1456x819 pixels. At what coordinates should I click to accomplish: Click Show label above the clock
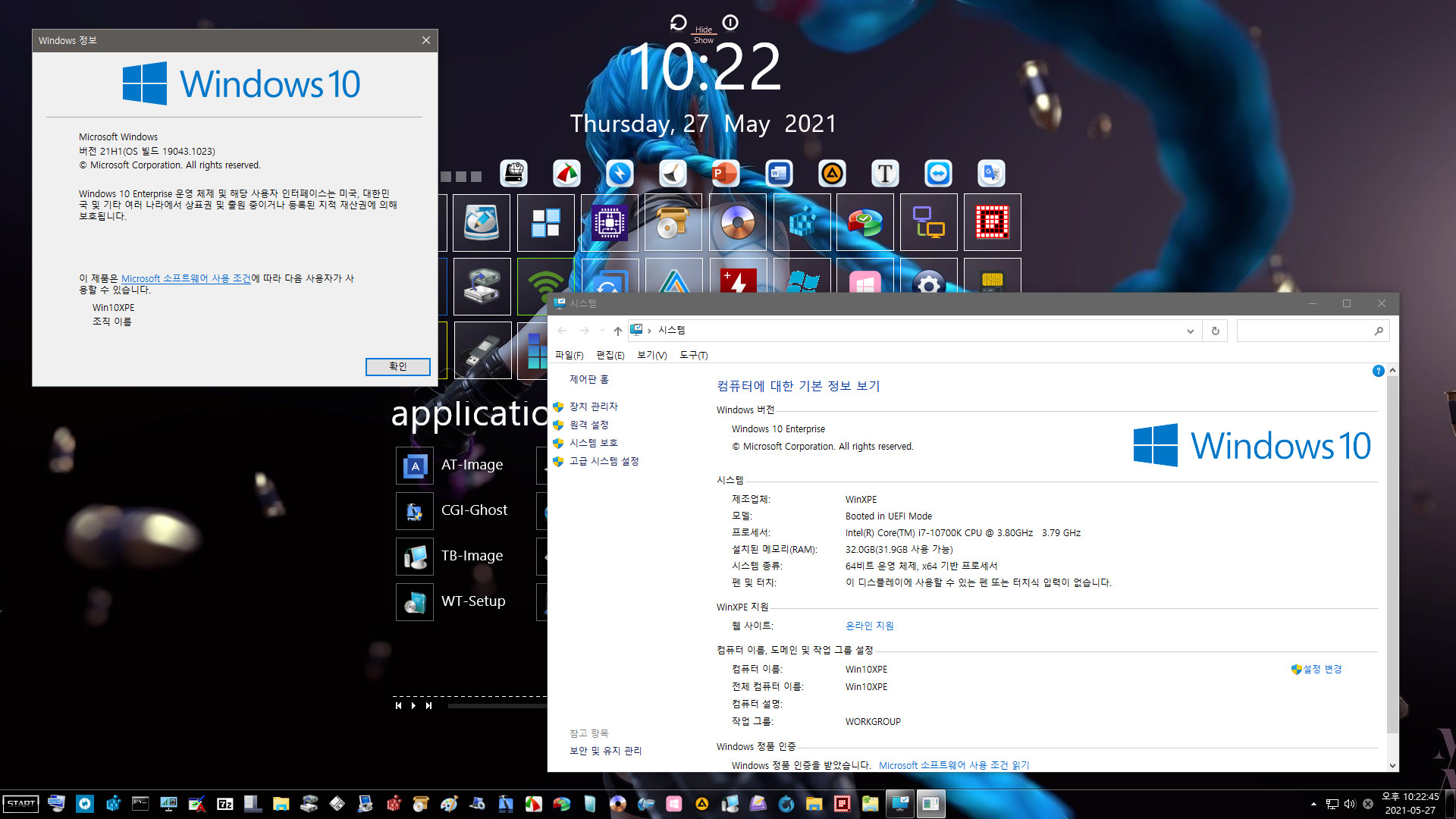(x=704, y=40)
